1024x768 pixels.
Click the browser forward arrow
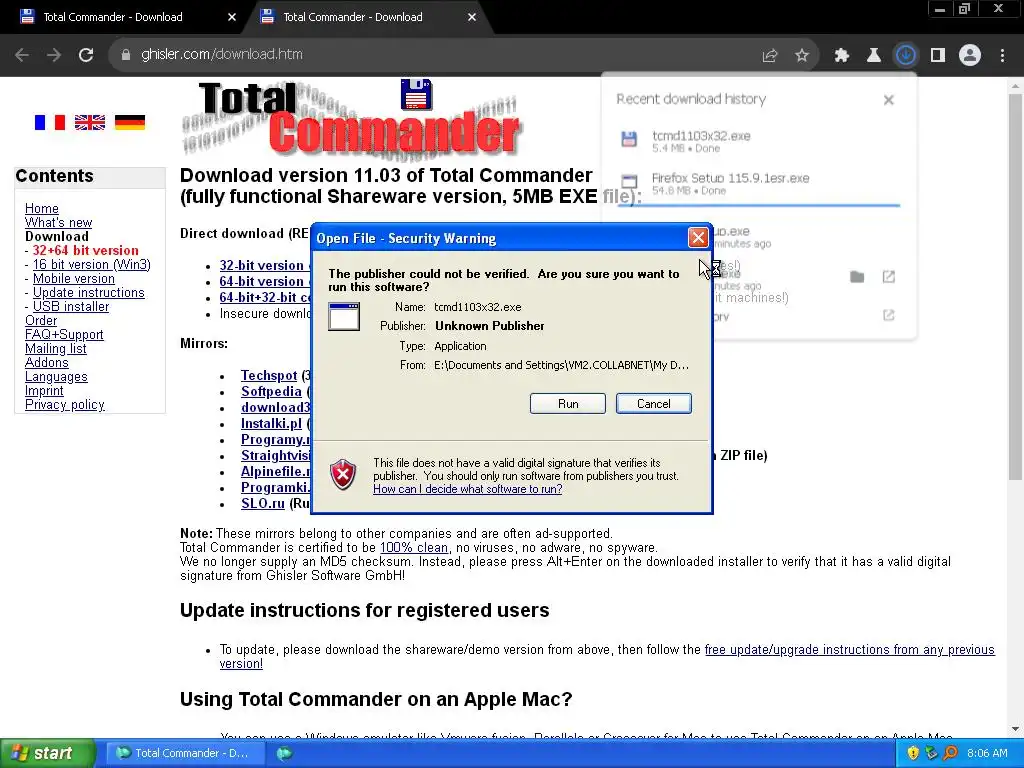[x=54, y=55]
